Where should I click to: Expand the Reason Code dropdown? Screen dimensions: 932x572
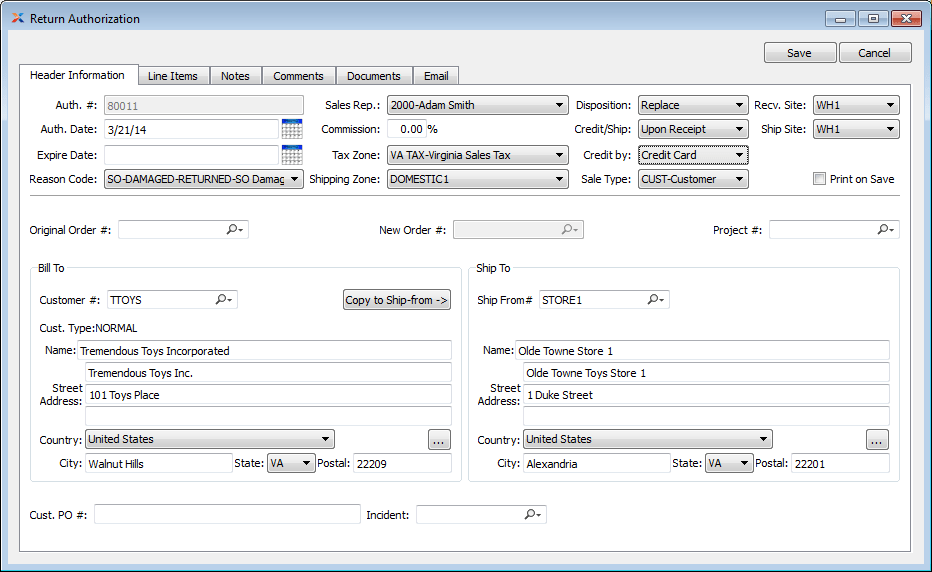(204, 179)
